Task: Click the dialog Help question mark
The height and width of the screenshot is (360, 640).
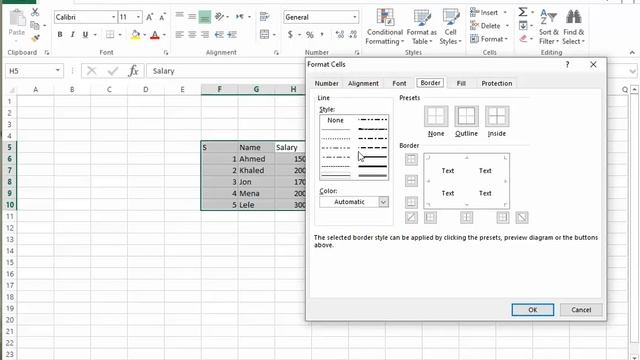Action: 567,64
